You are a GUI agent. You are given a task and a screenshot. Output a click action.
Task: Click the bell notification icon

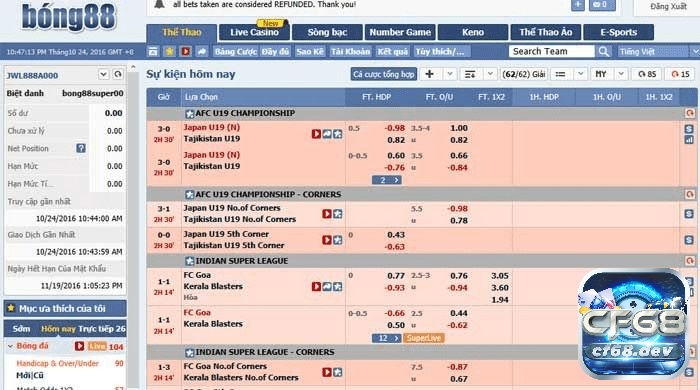coord(159,4)
